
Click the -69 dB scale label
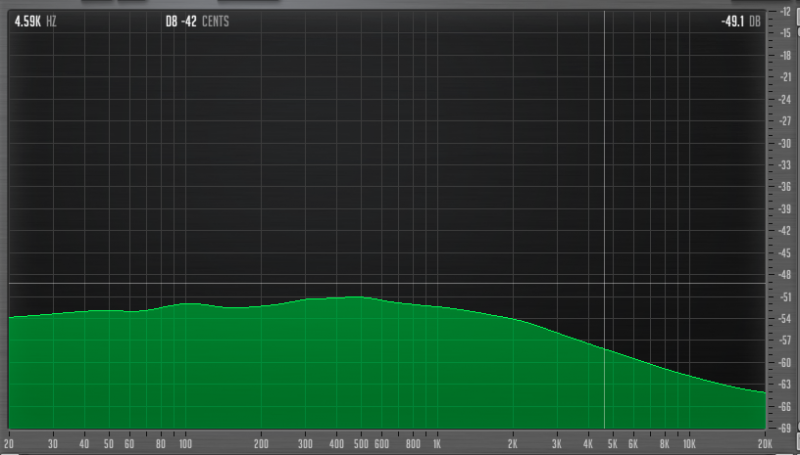pyautogui.click(x=784, y=428)
